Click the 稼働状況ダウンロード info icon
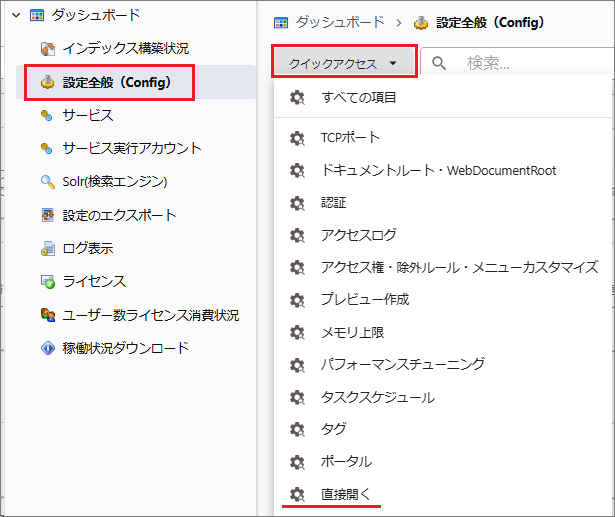This screenshot has height=517, width=615. pos(47,348)
